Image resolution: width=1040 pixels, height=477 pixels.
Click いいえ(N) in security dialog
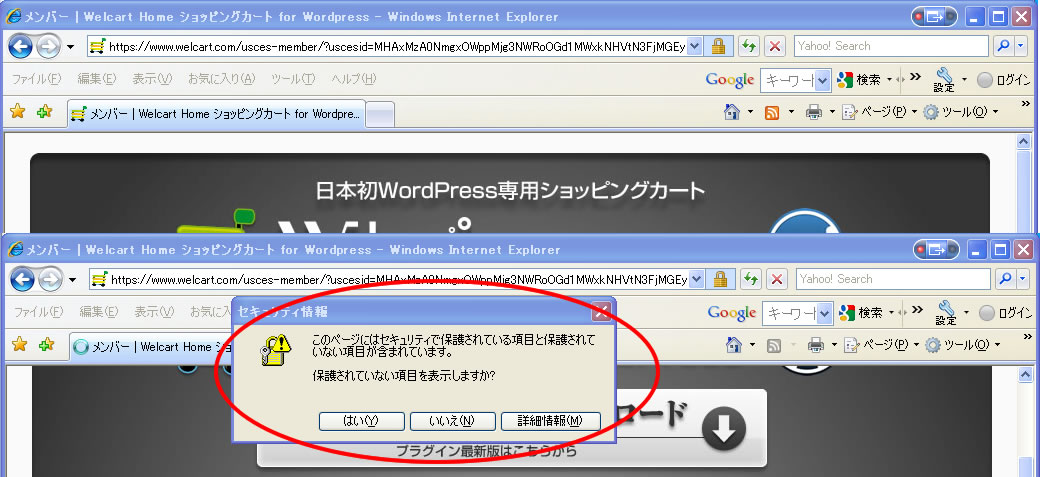(452, 421)
